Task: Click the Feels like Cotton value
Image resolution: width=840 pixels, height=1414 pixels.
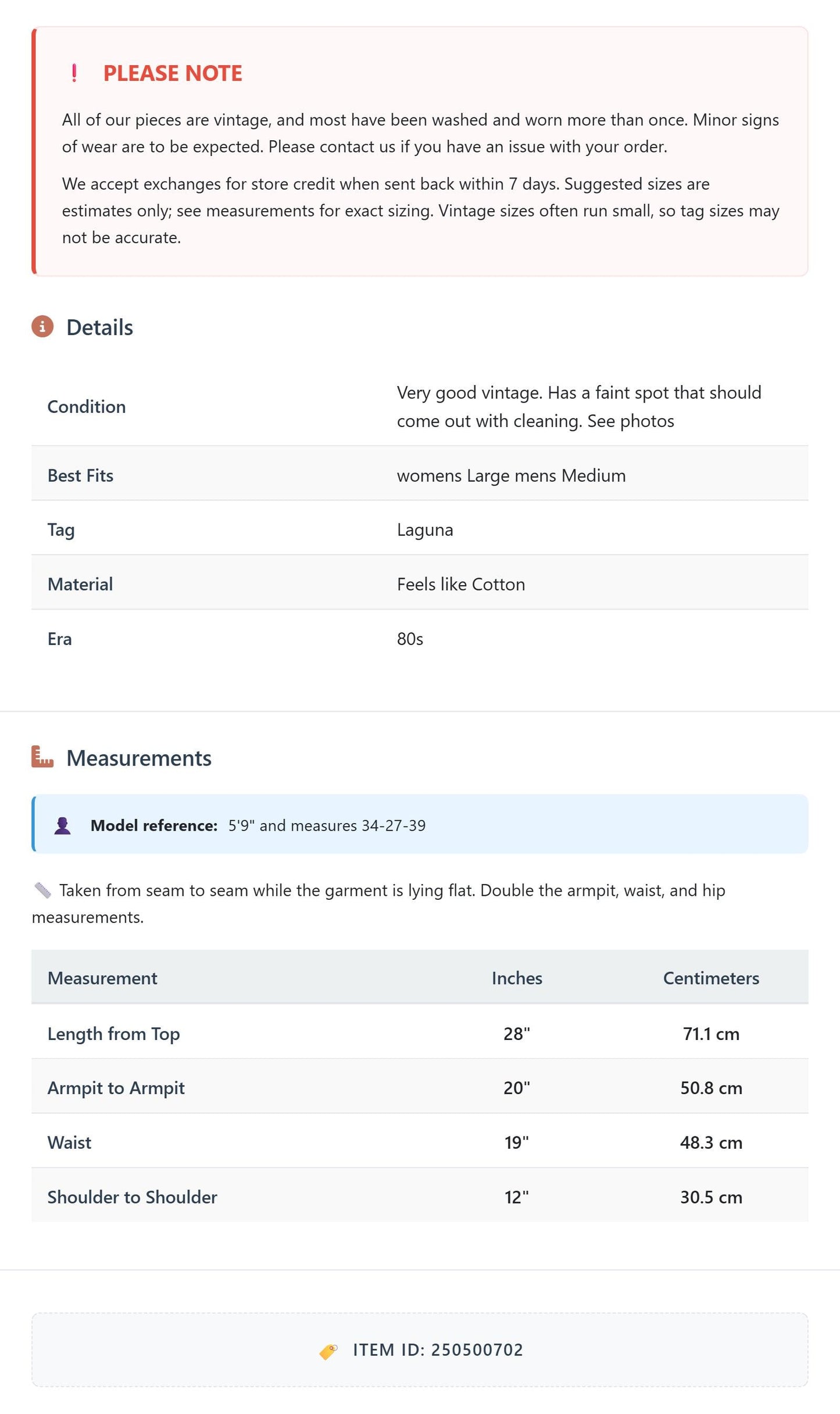Action: pos(461,584)
